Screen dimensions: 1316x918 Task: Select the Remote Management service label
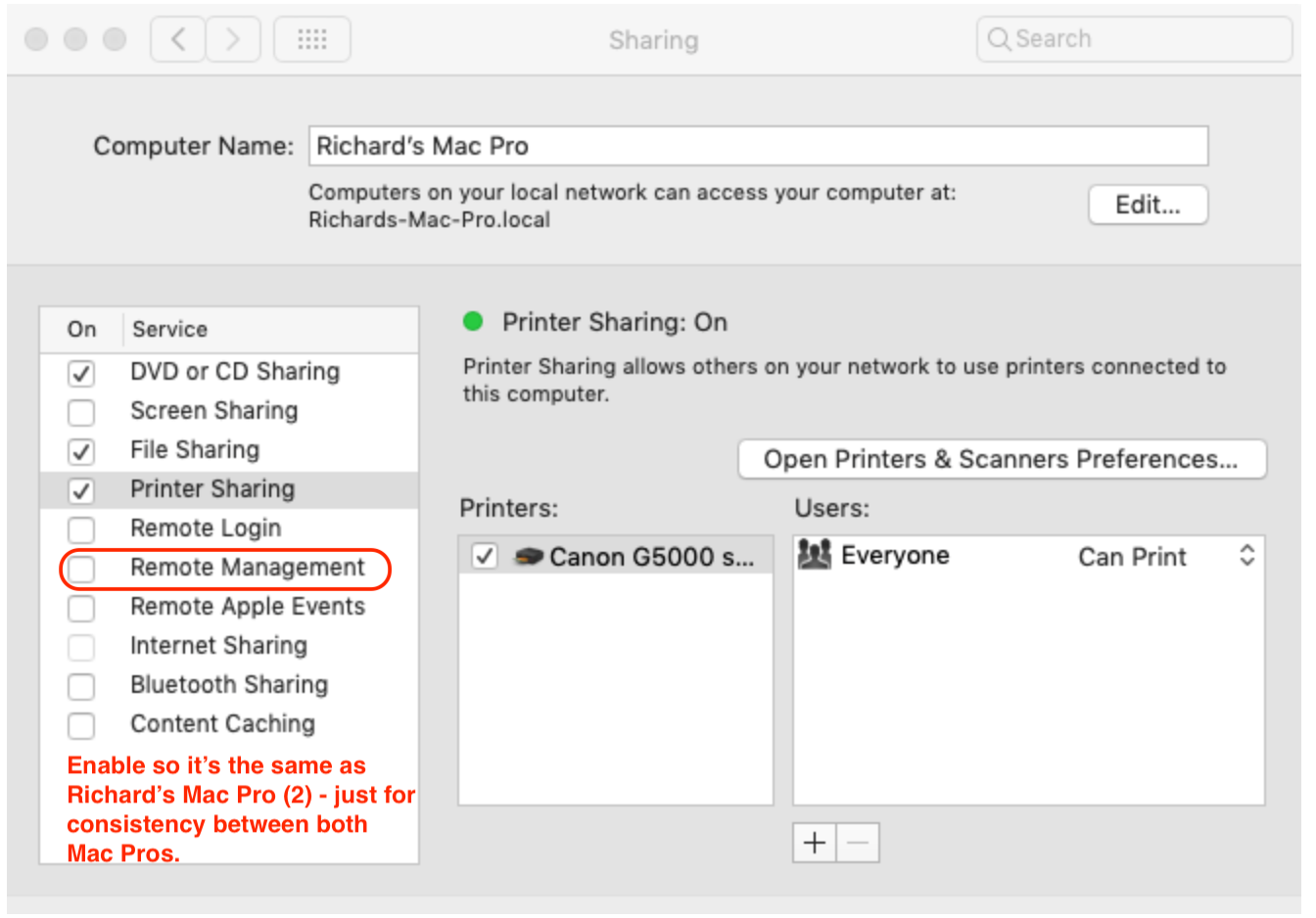247,568
